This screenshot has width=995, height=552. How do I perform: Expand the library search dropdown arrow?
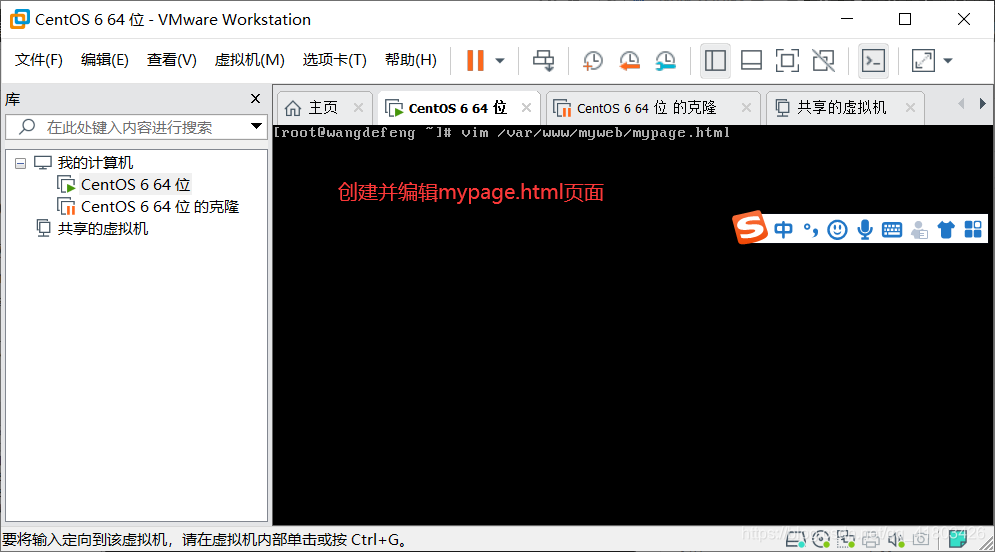pos(256,126)
